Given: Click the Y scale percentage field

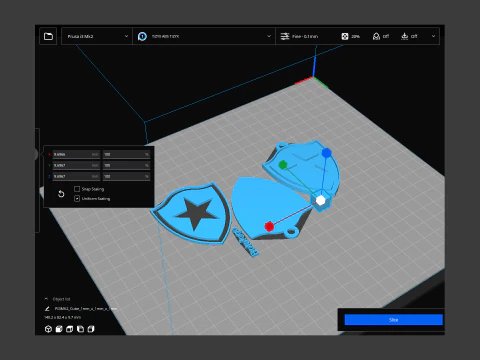Looking at the screenshot, I should pyautogui.click(x=126, y=165).
